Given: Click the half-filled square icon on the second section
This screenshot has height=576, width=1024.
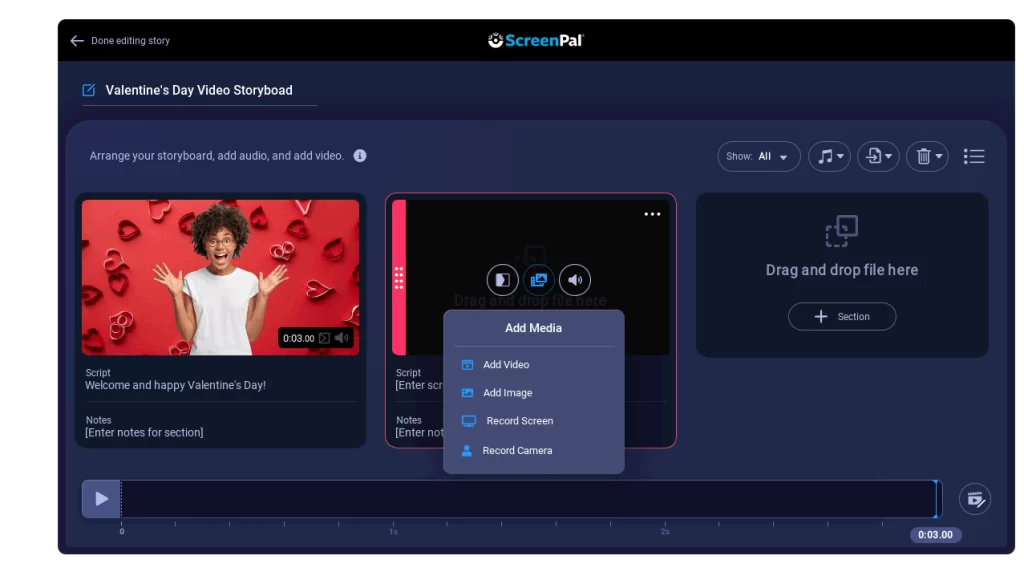Looking at the screenshot, I should pyautogui.click(x=502, y=280).
